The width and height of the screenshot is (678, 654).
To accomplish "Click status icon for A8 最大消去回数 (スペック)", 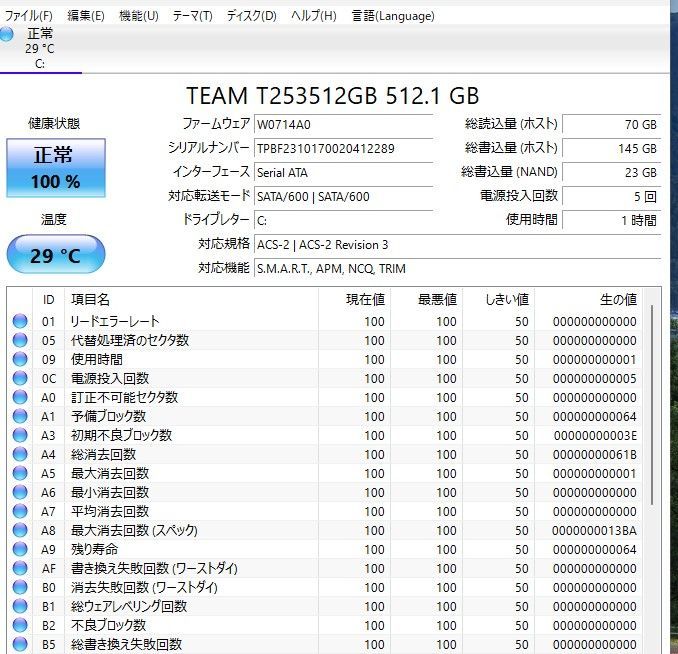I will click(20, 530).
